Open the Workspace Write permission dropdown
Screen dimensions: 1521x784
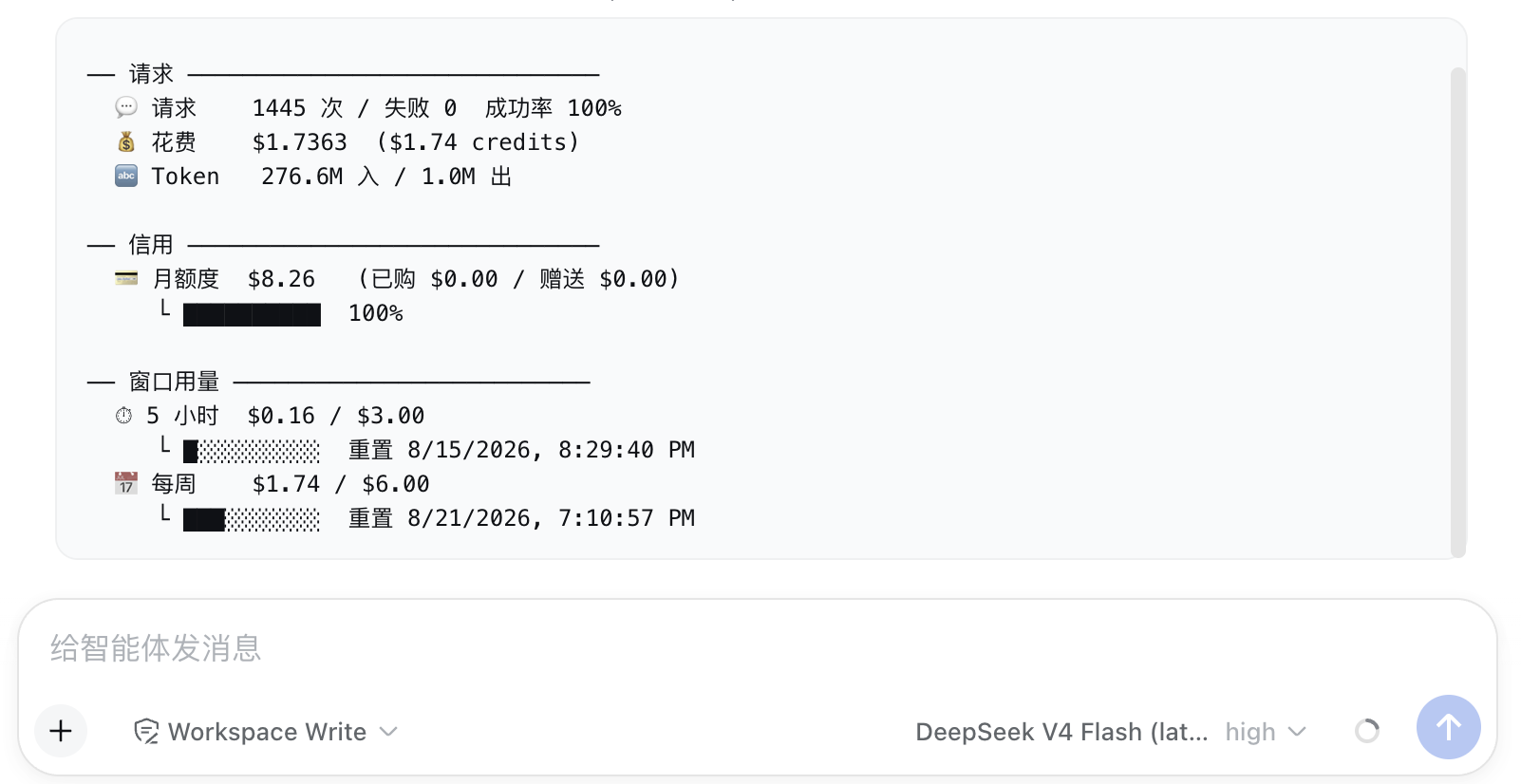tap(266, 732)
